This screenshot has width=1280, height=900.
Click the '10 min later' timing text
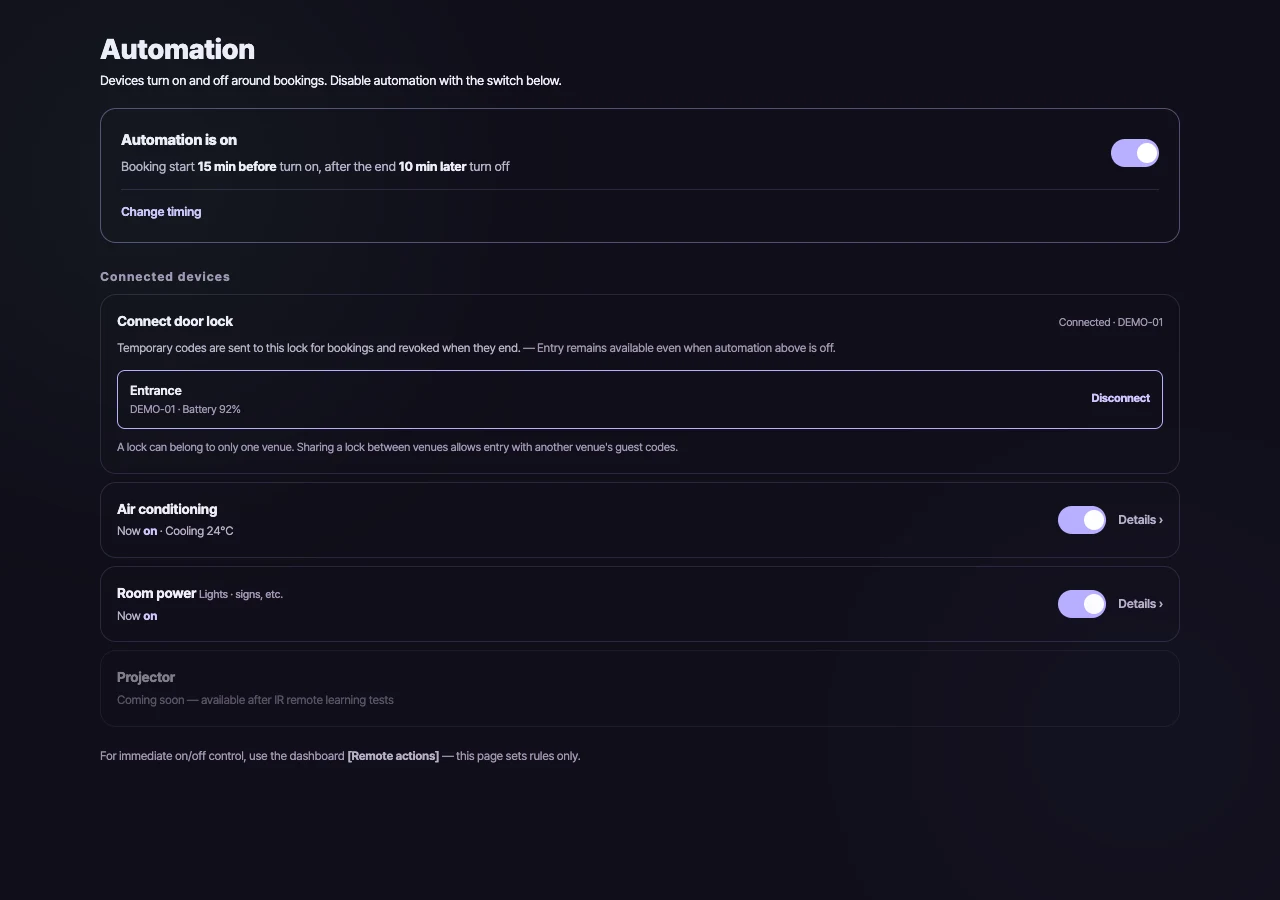(x=432, y=167)
